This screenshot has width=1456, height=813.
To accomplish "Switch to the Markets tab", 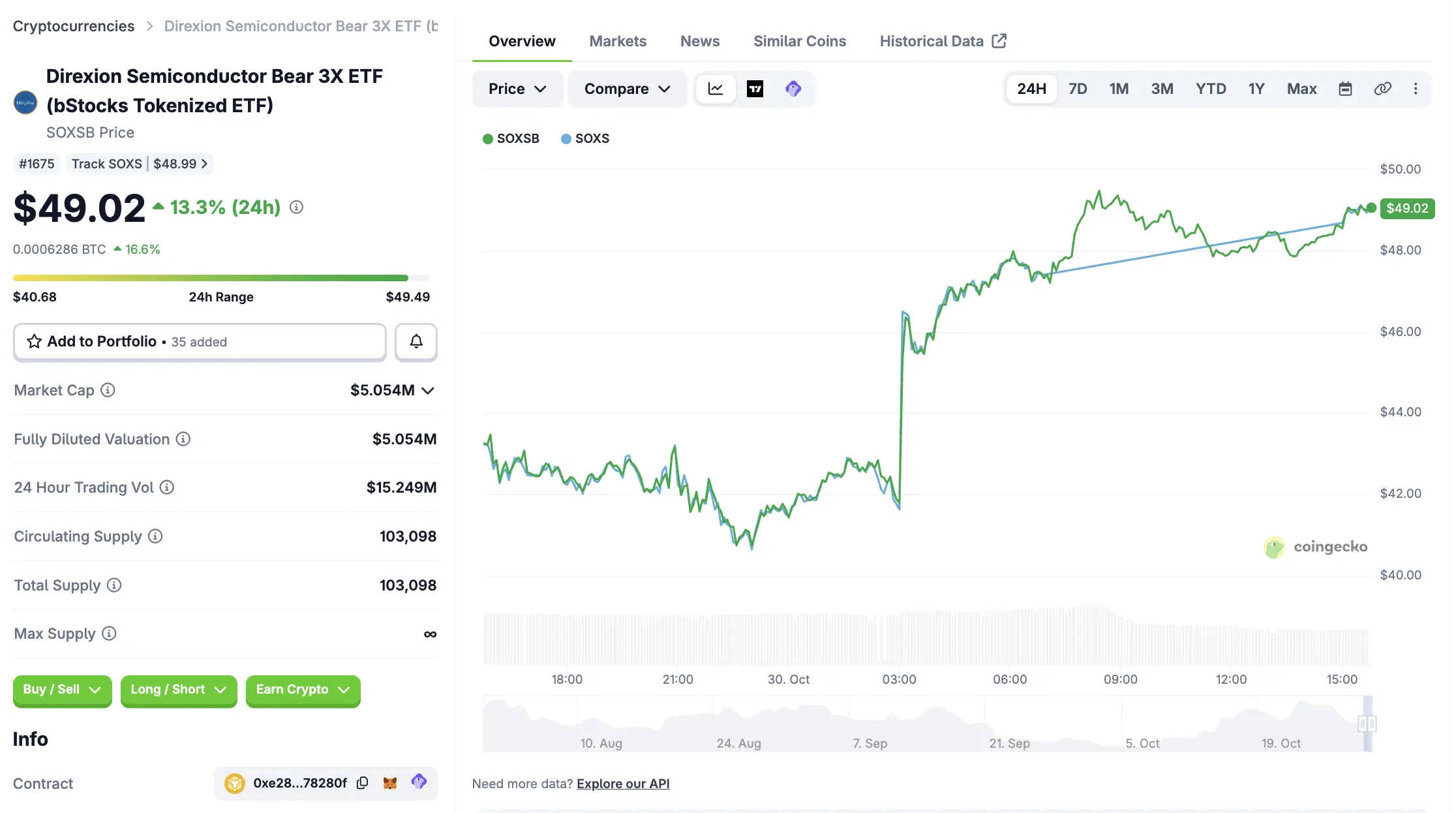I will [x=618, y=41].
